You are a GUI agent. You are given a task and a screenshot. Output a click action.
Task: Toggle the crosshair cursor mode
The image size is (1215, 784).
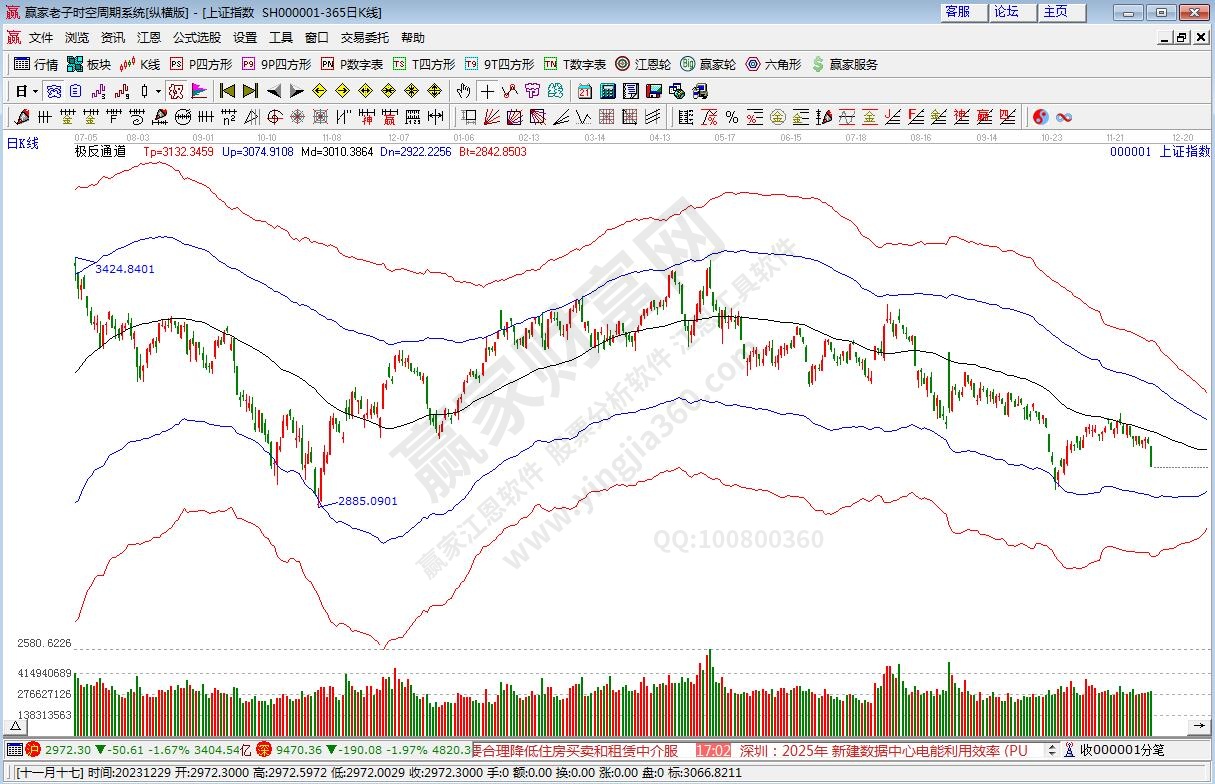click(x=487, y=91)
